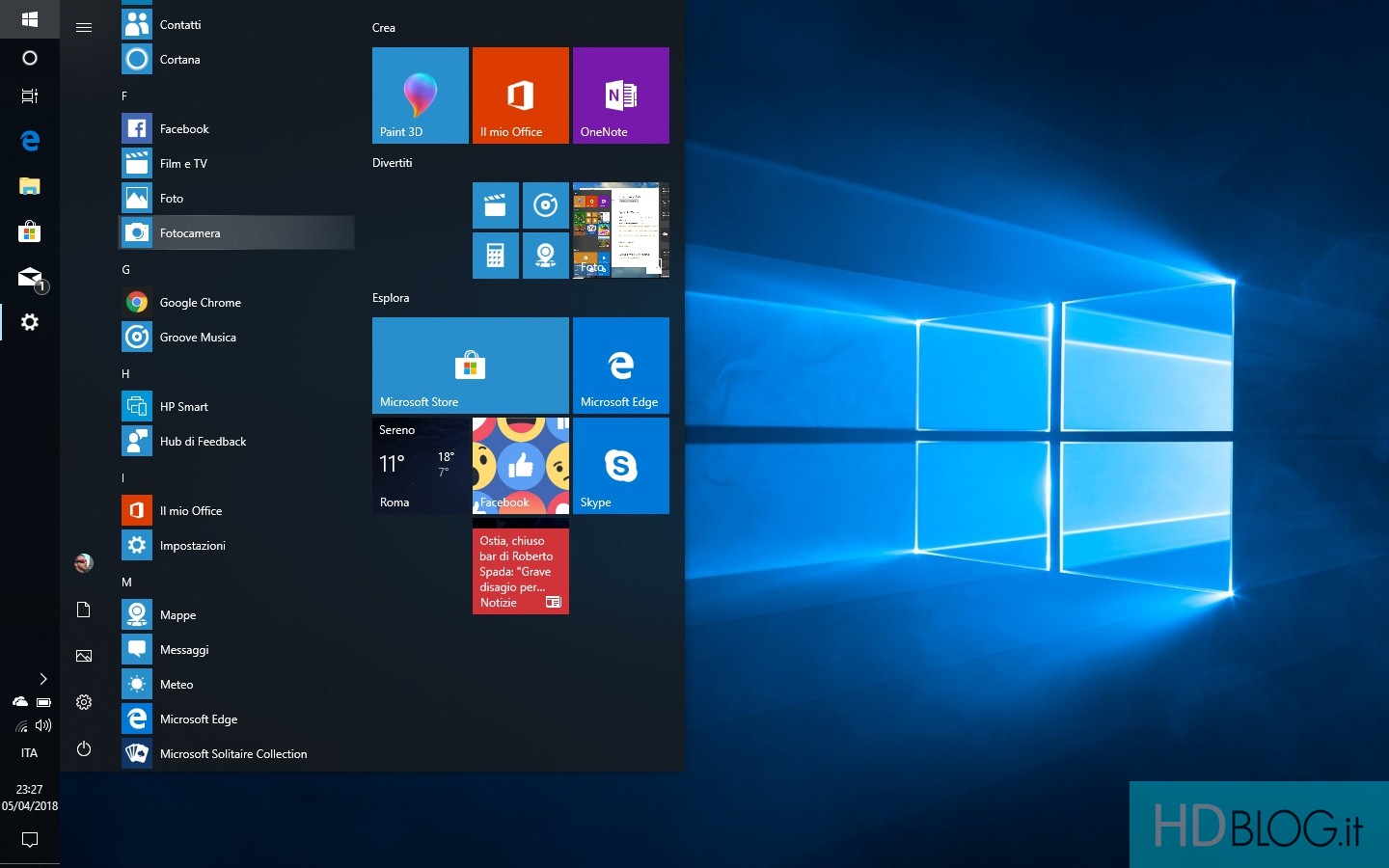Open the Paint 3D tile
The image size is (1389, 868).
[421, 95]
